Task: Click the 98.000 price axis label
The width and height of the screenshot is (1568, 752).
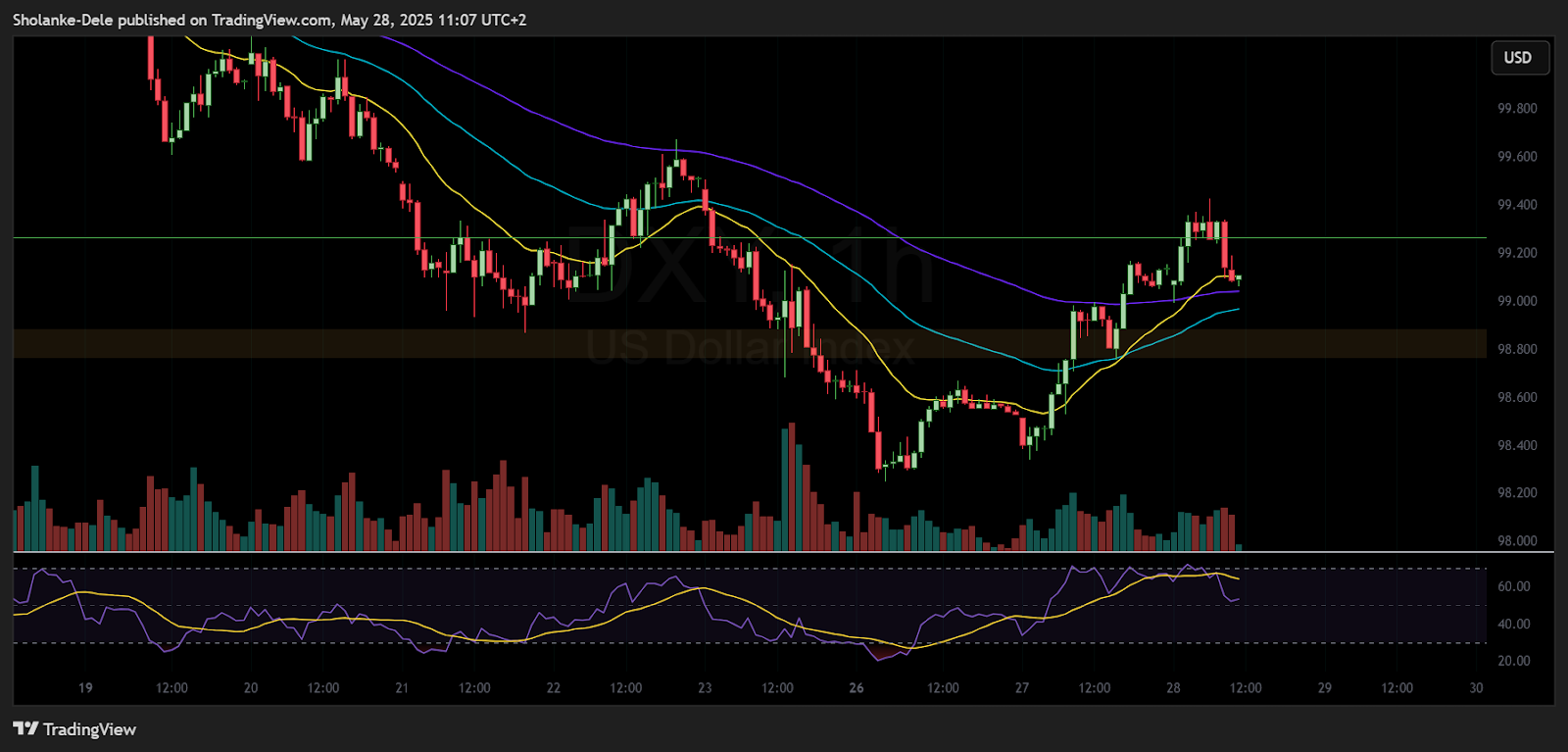Action: click(x=1517, y=541)
